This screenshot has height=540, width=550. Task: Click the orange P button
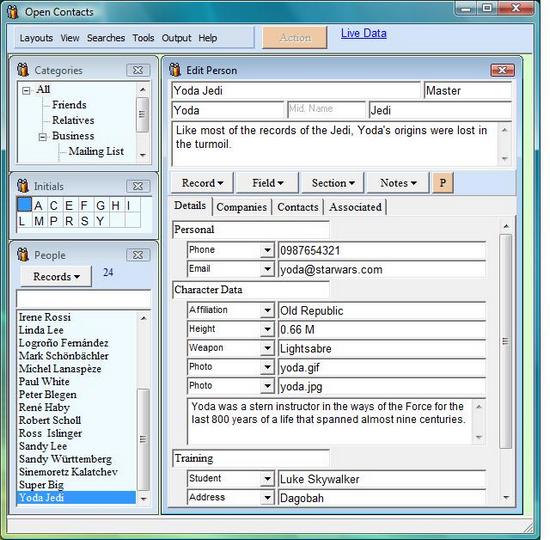click(x=443, y=183)
